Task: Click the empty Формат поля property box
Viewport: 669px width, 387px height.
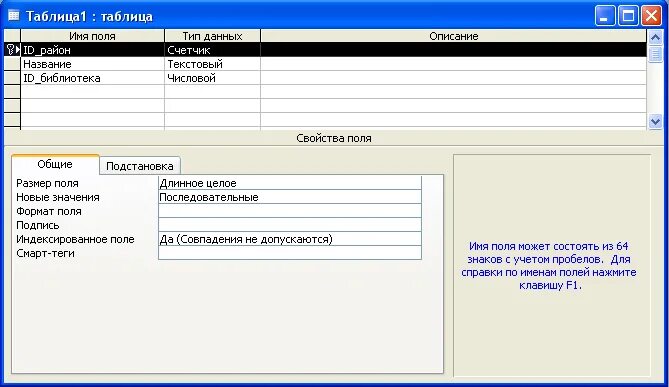Action: pyautogui.click(x=290, y=211)
